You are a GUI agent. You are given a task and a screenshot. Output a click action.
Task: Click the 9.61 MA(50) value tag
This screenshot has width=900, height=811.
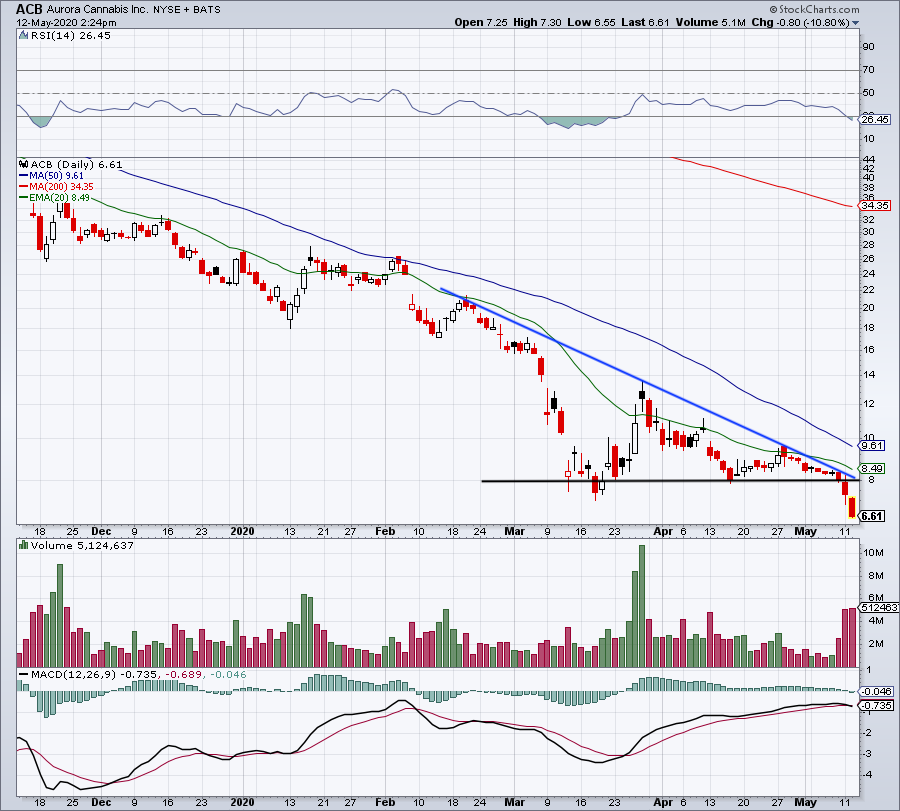click(871, 445)
